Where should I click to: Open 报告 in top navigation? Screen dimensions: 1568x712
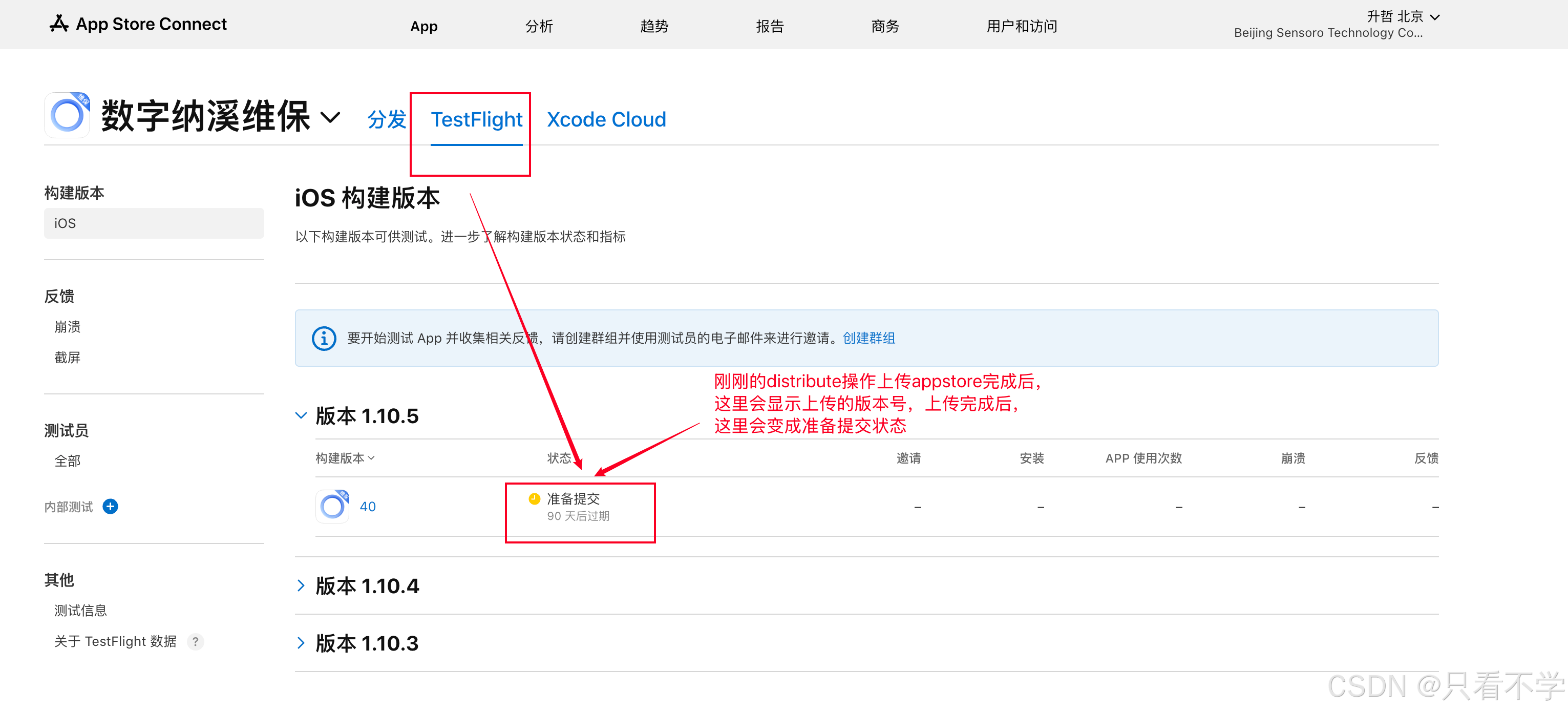769,26
